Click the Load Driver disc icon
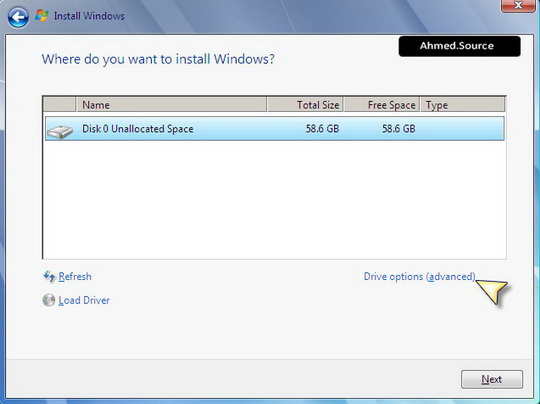540x404 pixels. click(49, 300)
